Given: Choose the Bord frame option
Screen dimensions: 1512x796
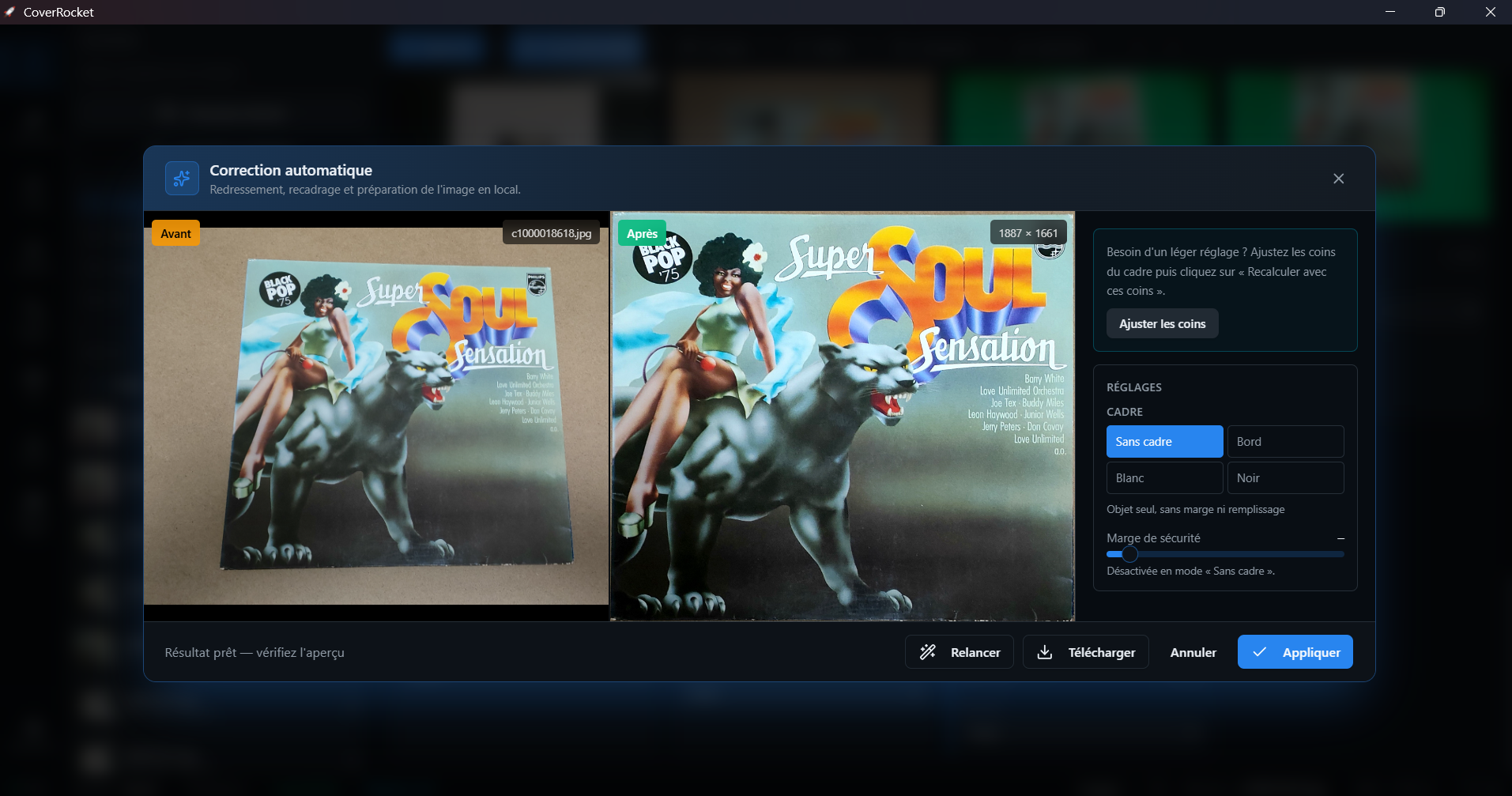Looking at the screenshot, I should coord(1285,442).
